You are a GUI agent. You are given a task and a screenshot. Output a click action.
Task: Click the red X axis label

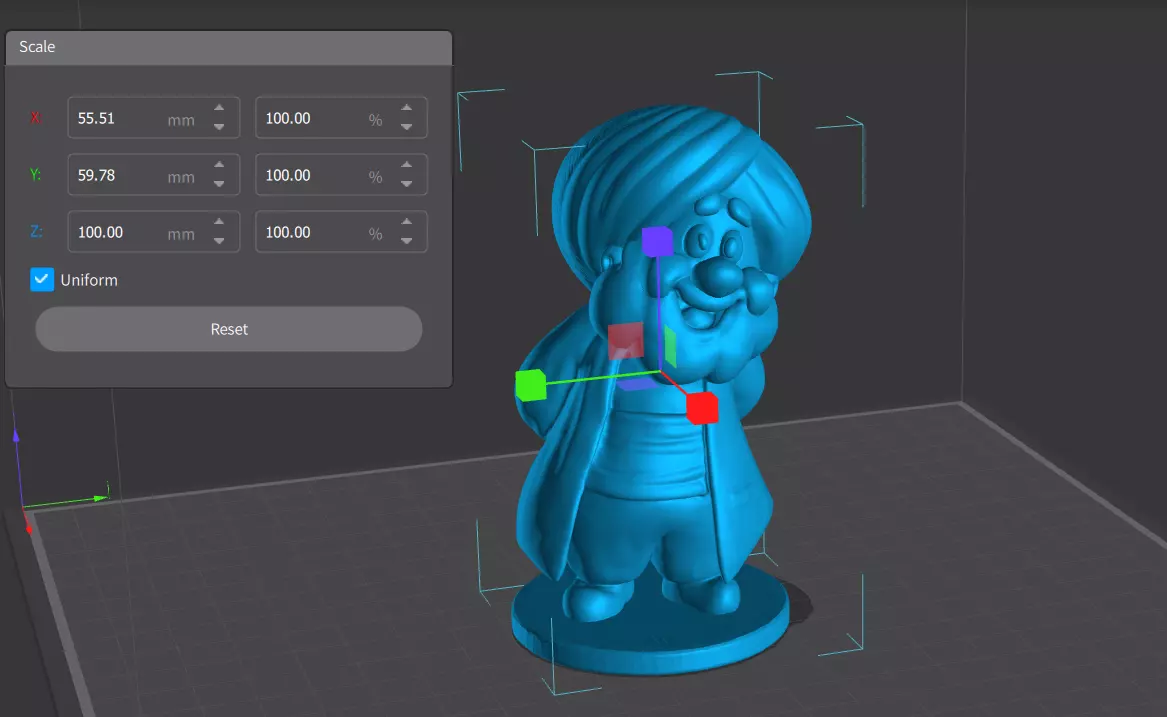pos(35,118)
